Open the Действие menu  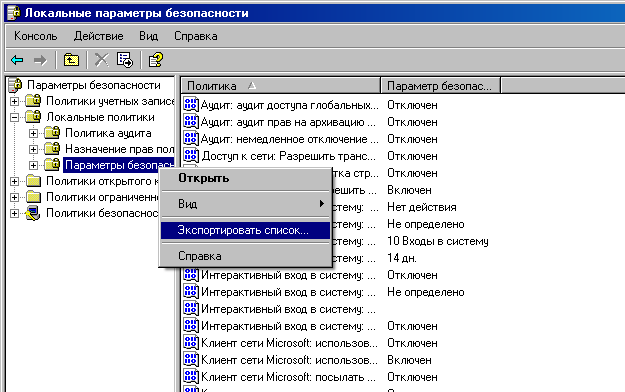pyautogui.click(x=98, y=36)
